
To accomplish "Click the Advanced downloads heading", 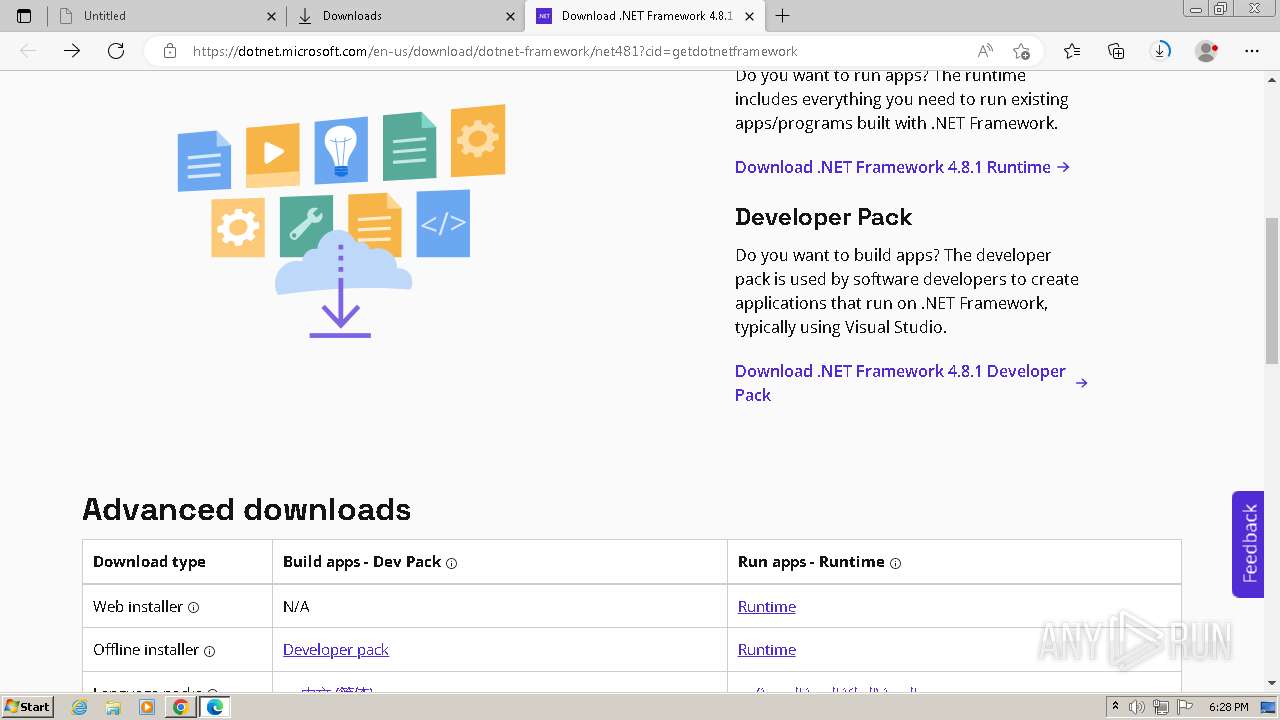I will click(246, 509).
